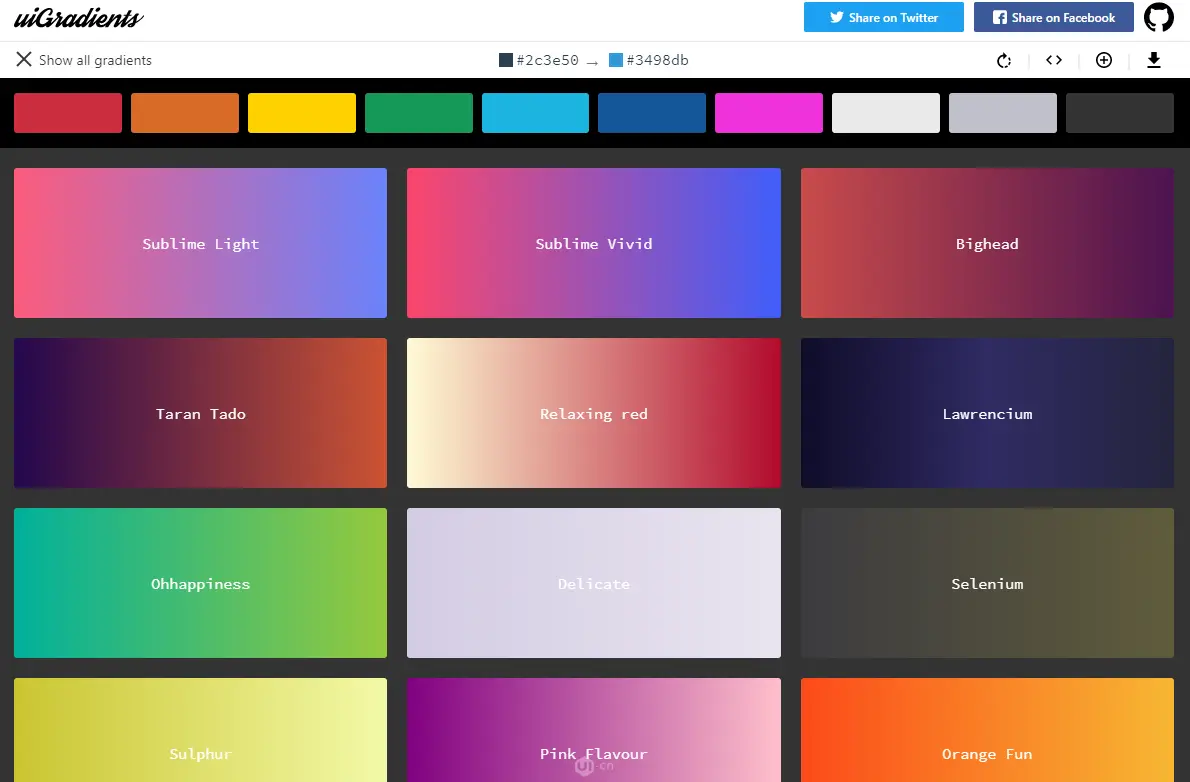Screen dimensions: 1190x782
Task: Filter gradients by green swatch
Action: point(418,113)
